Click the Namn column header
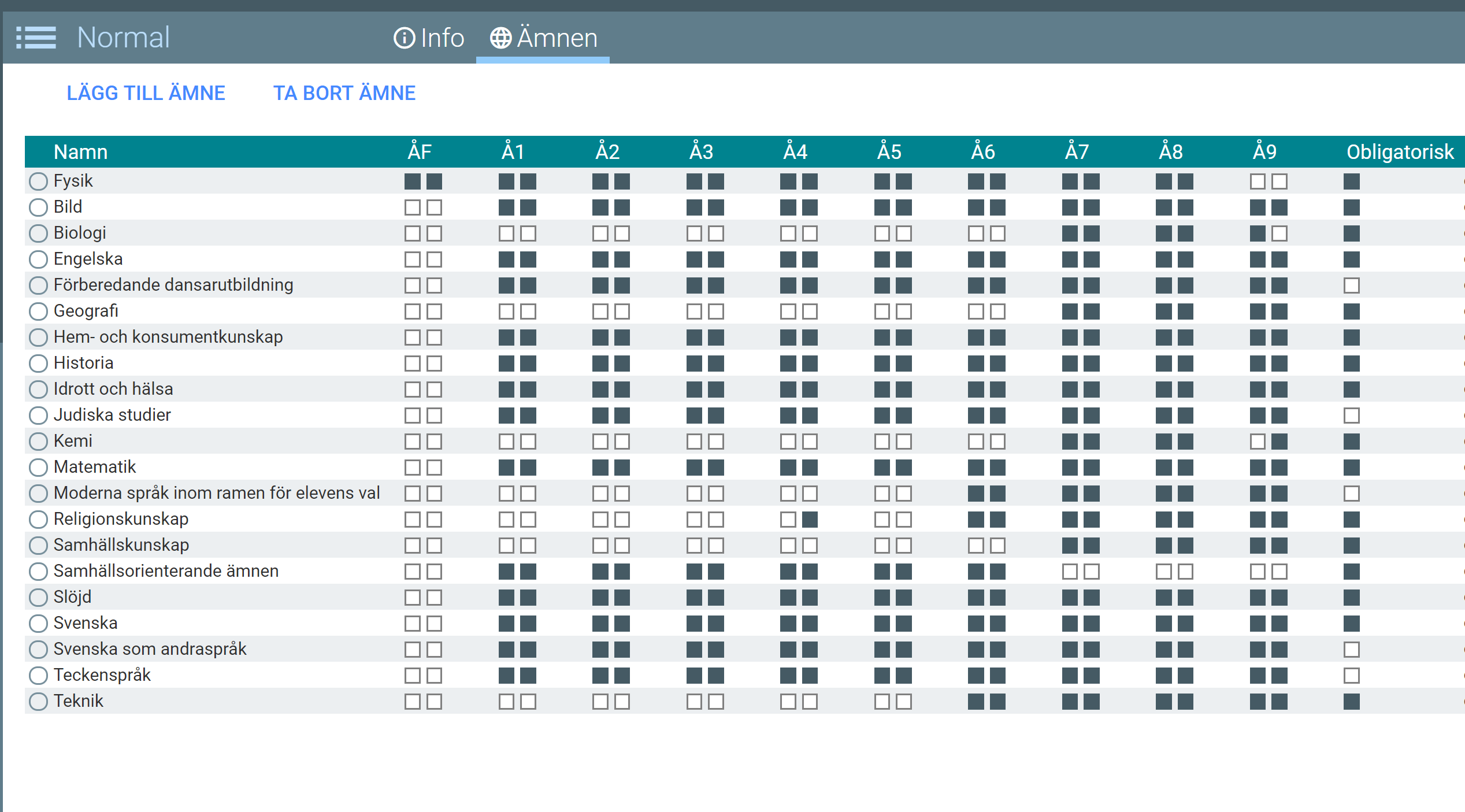Image resolution: width=1465 pixels, height=812 pixels. [81, 152]
